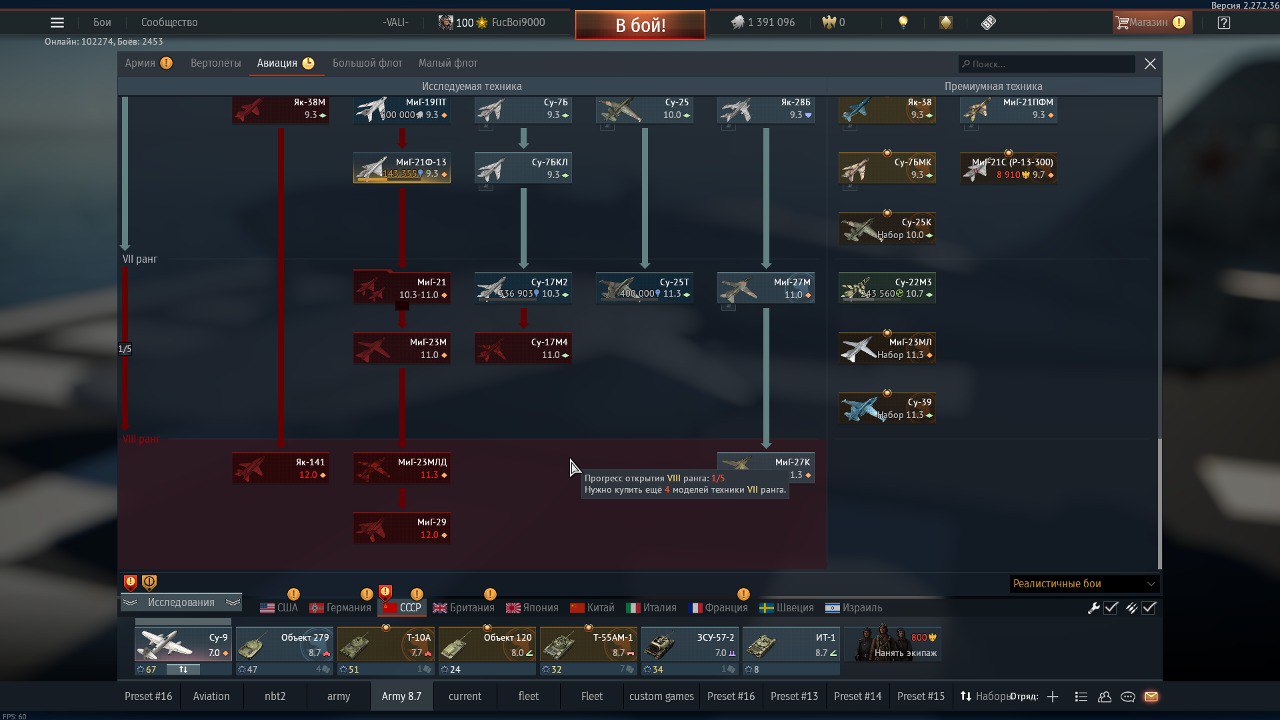Open the Сообщество menu
Image resolution: width=1280 pixels, height=720 pixels.
[169, 22]
